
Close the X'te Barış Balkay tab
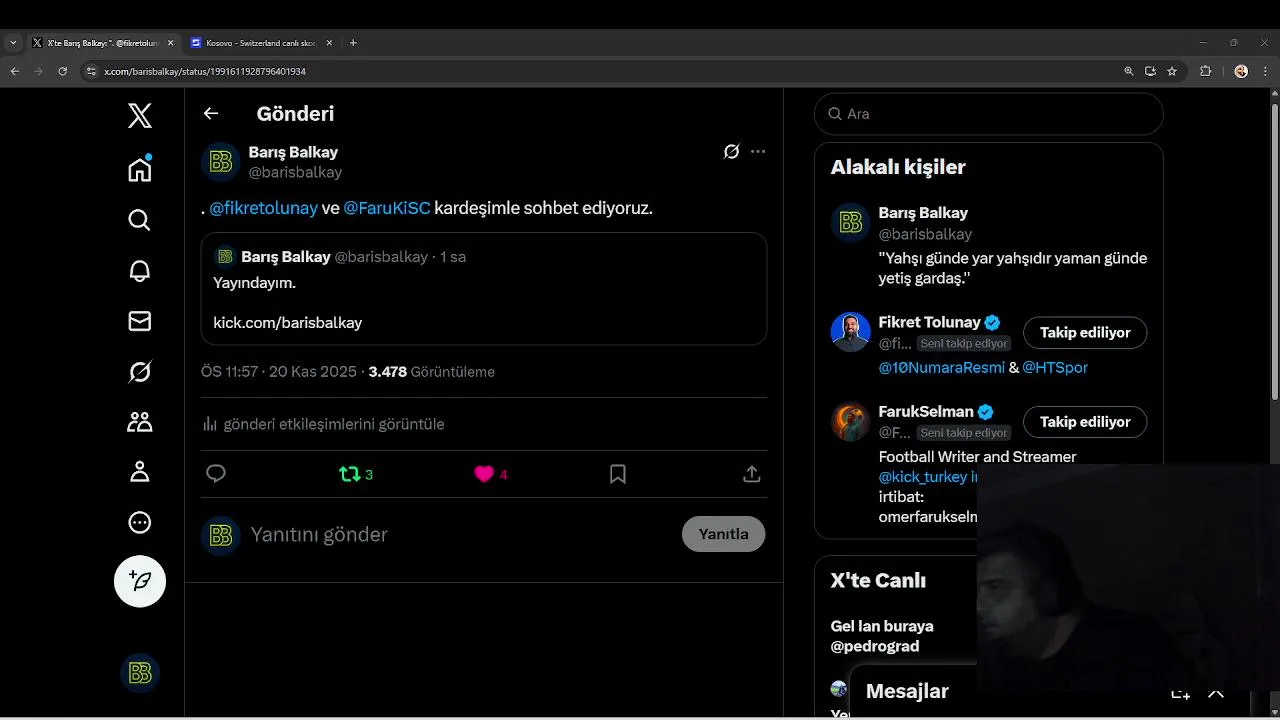click(x=170, y=43)
